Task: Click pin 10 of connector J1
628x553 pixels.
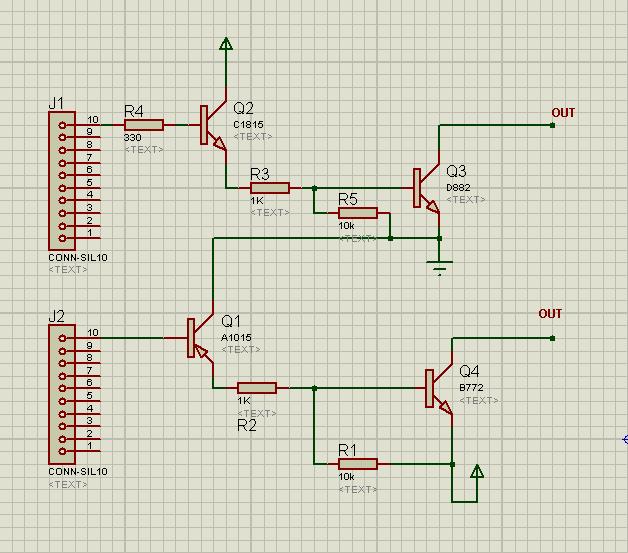Action: (62, 125)
